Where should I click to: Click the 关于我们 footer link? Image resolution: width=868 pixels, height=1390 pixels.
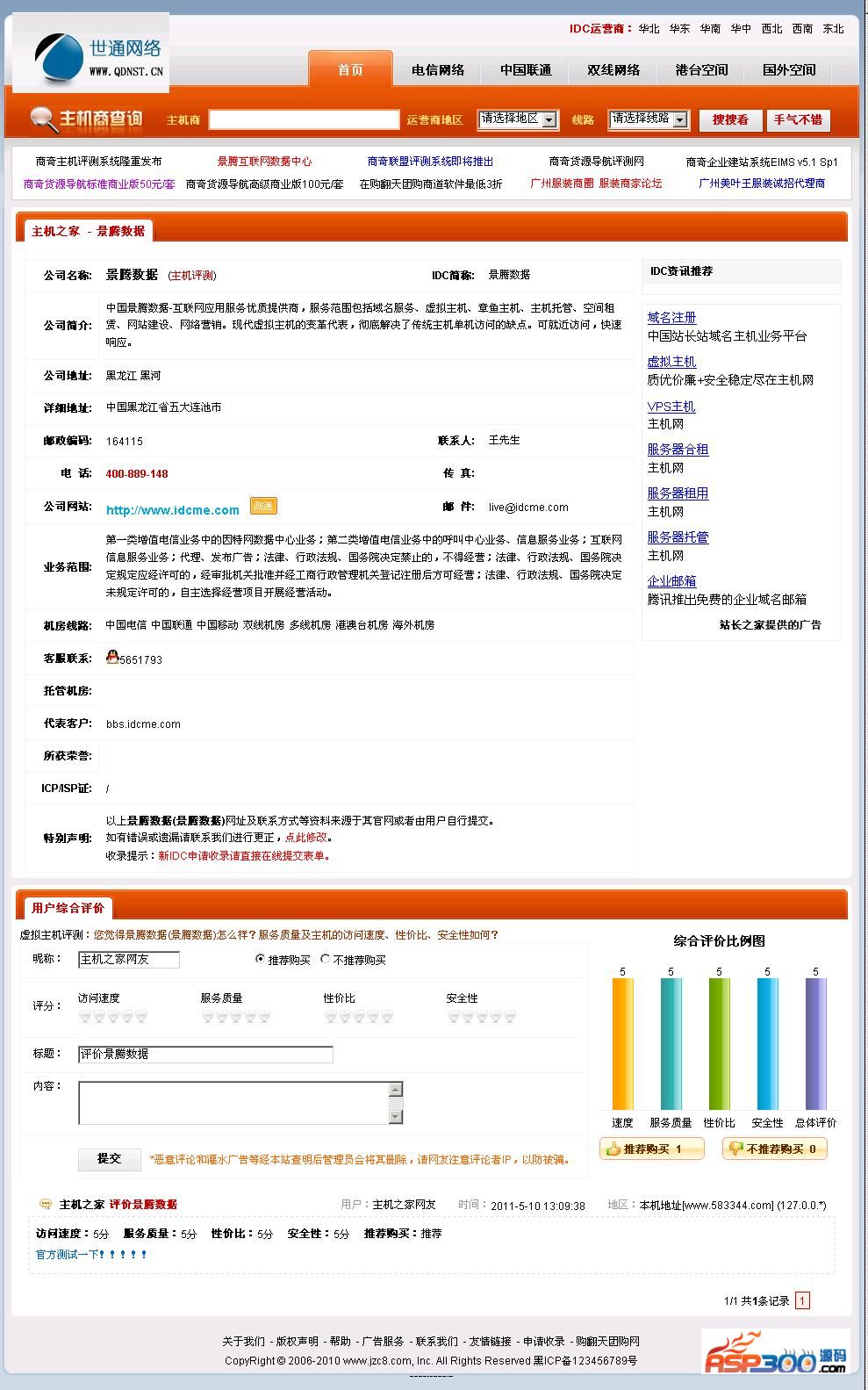pos(243,1341)
